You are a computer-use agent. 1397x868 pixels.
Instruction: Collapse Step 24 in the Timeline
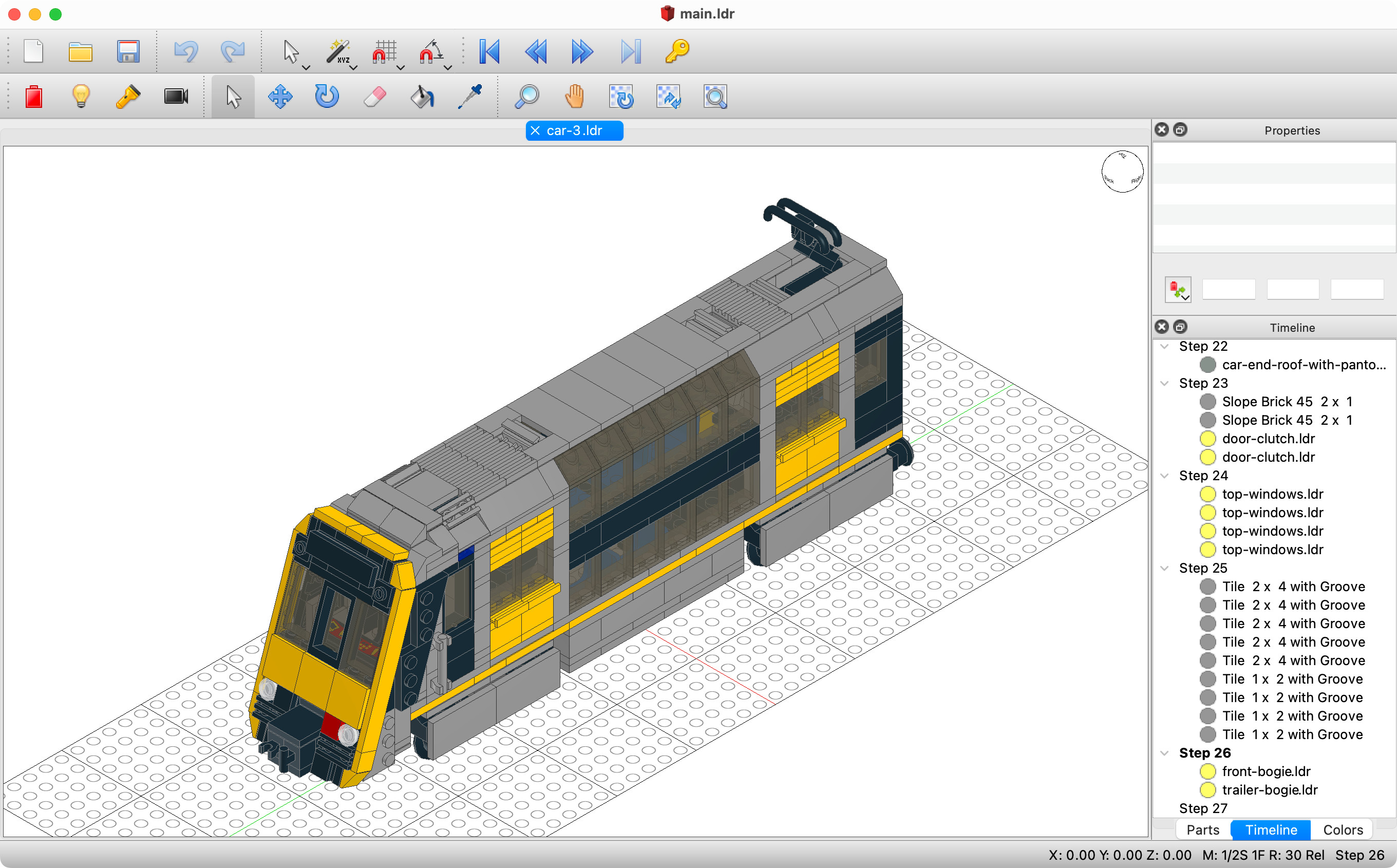point(1164,475)
